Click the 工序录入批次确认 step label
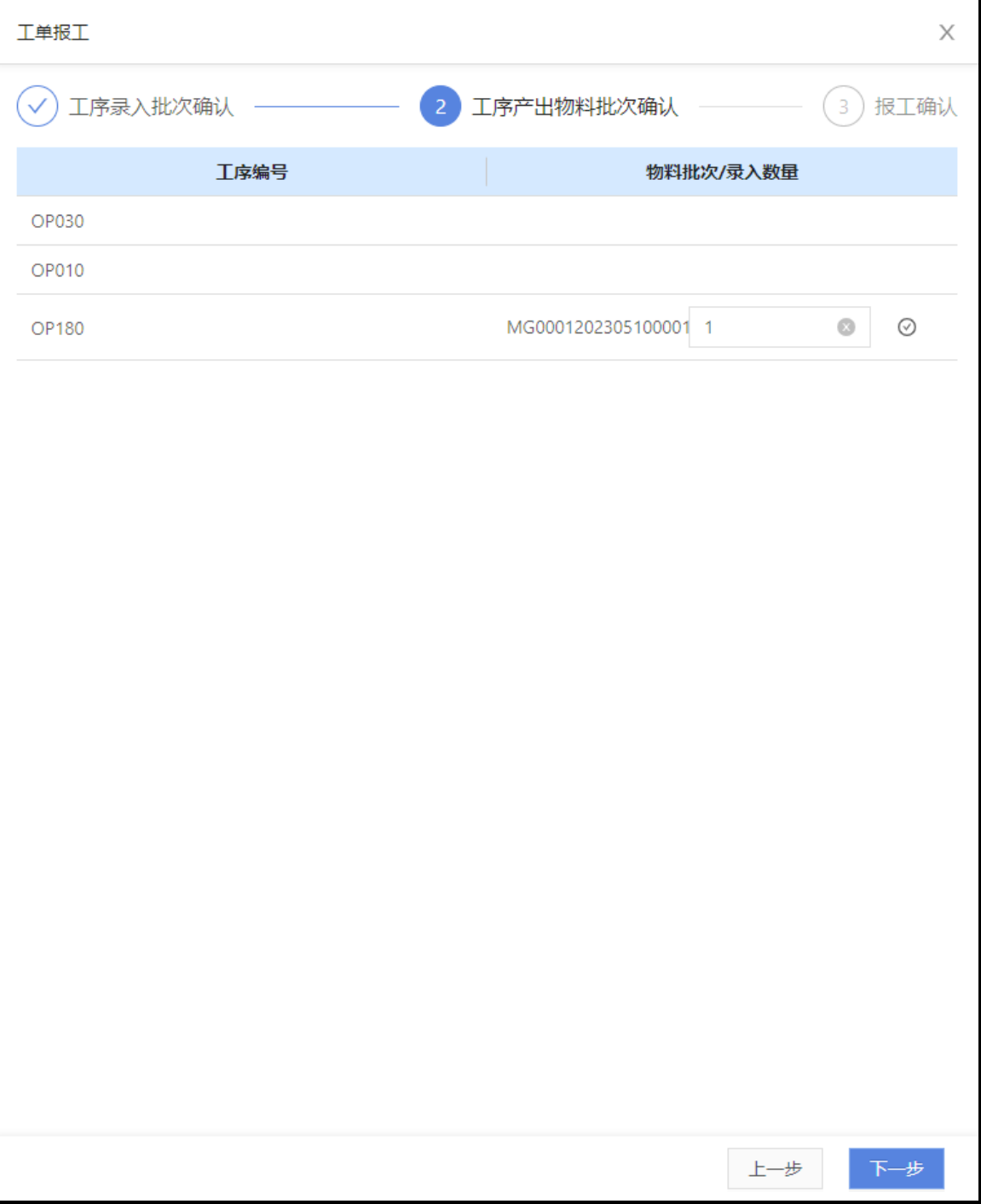The height and width of the screenshot is (1204, 981). point(152,107)
